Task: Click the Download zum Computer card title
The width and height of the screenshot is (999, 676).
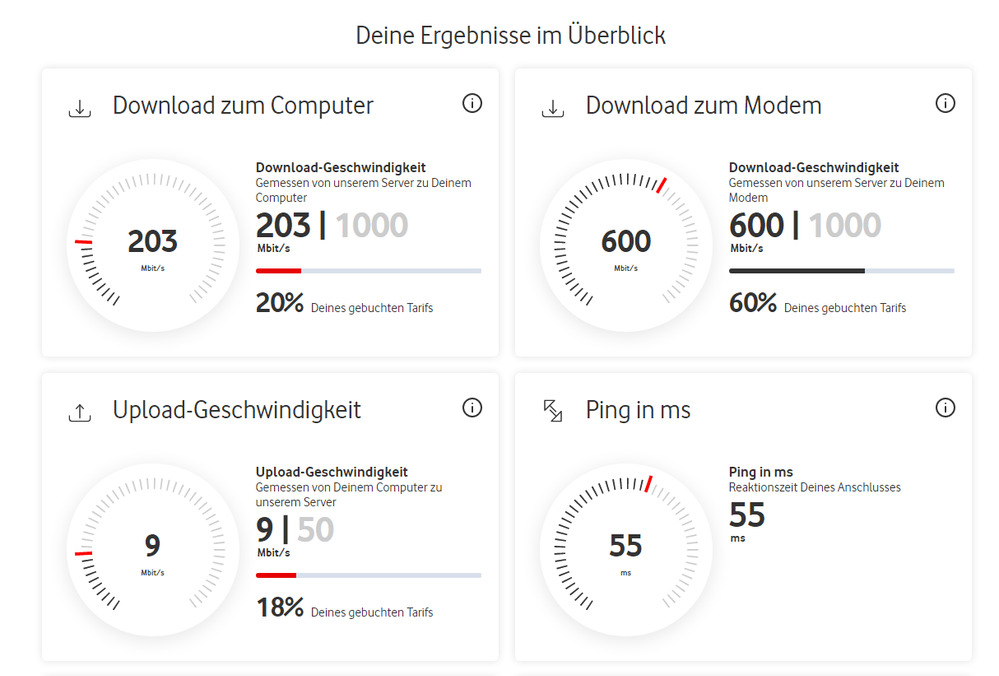Action: click(244, 105)
